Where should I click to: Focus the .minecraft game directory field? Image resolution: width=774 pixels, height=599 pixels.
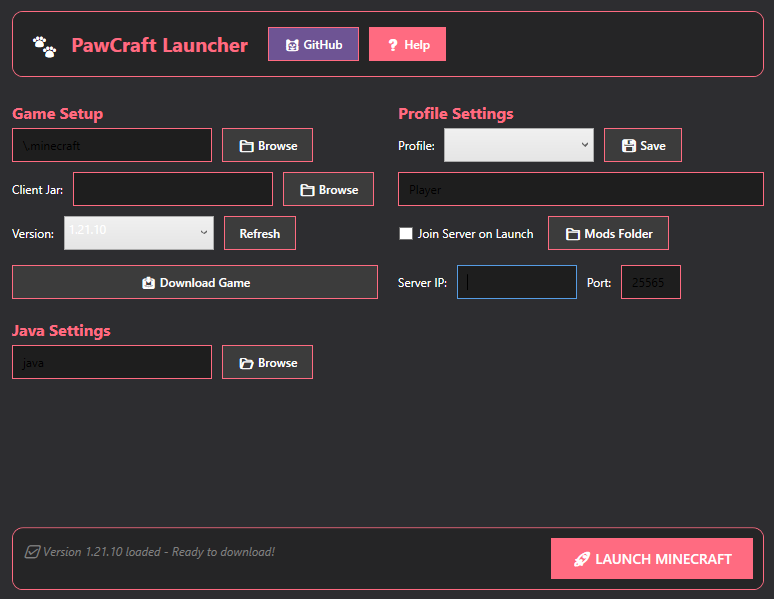point(112,145)
